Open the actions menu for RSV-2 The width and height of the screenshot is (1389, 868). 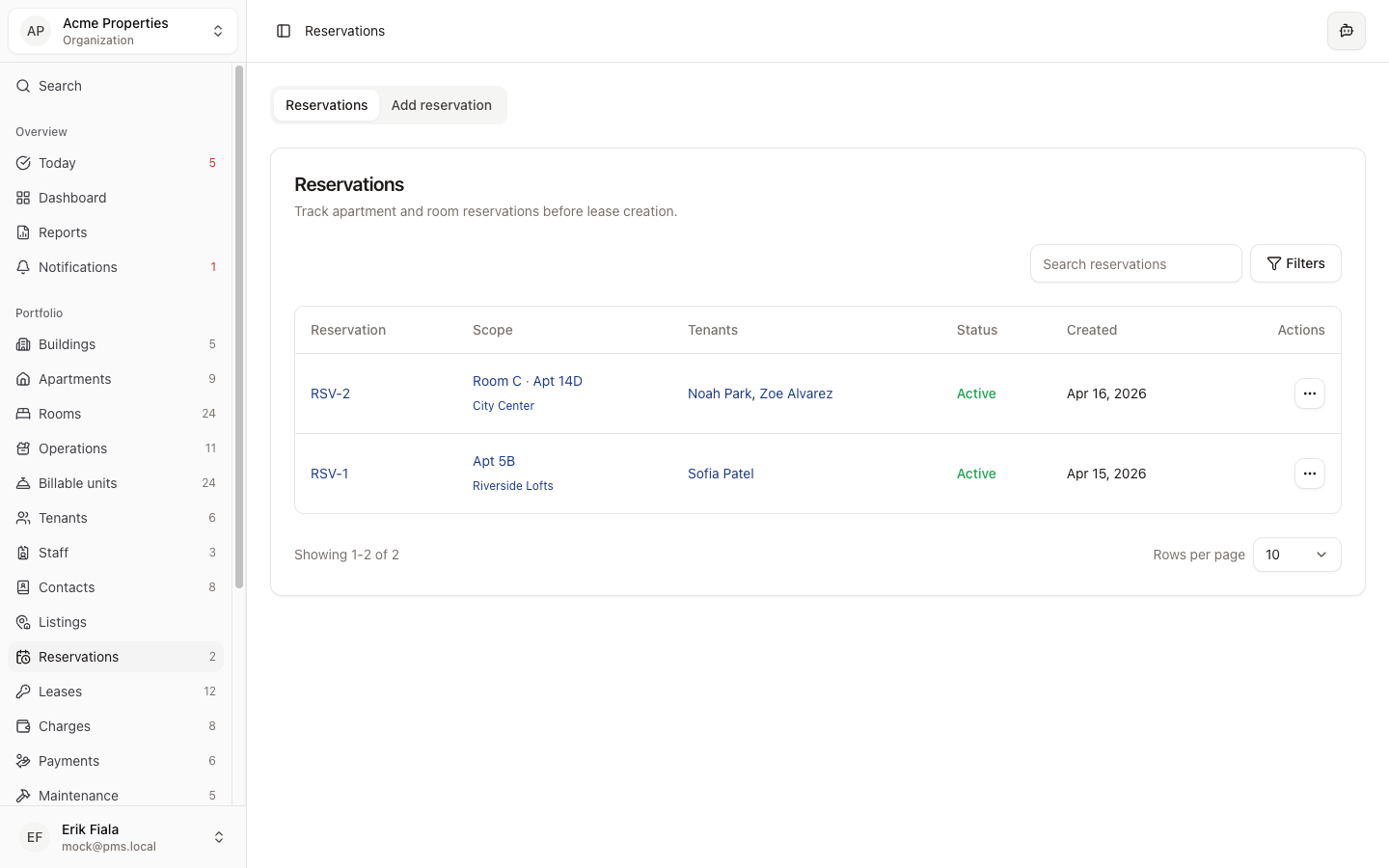[1309, 393]
